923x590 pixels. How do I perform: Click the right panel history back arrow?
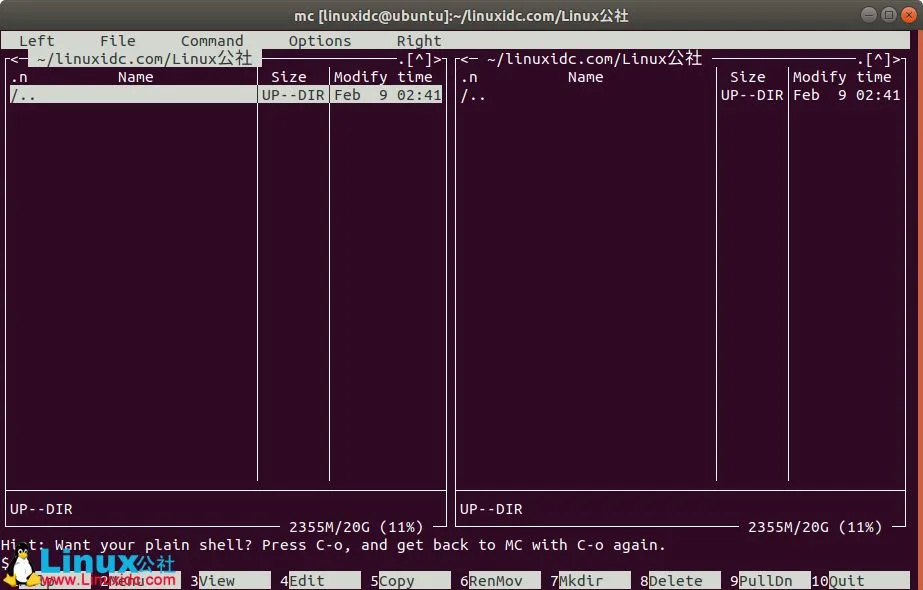pyautogui.click(x=465, y=59)
